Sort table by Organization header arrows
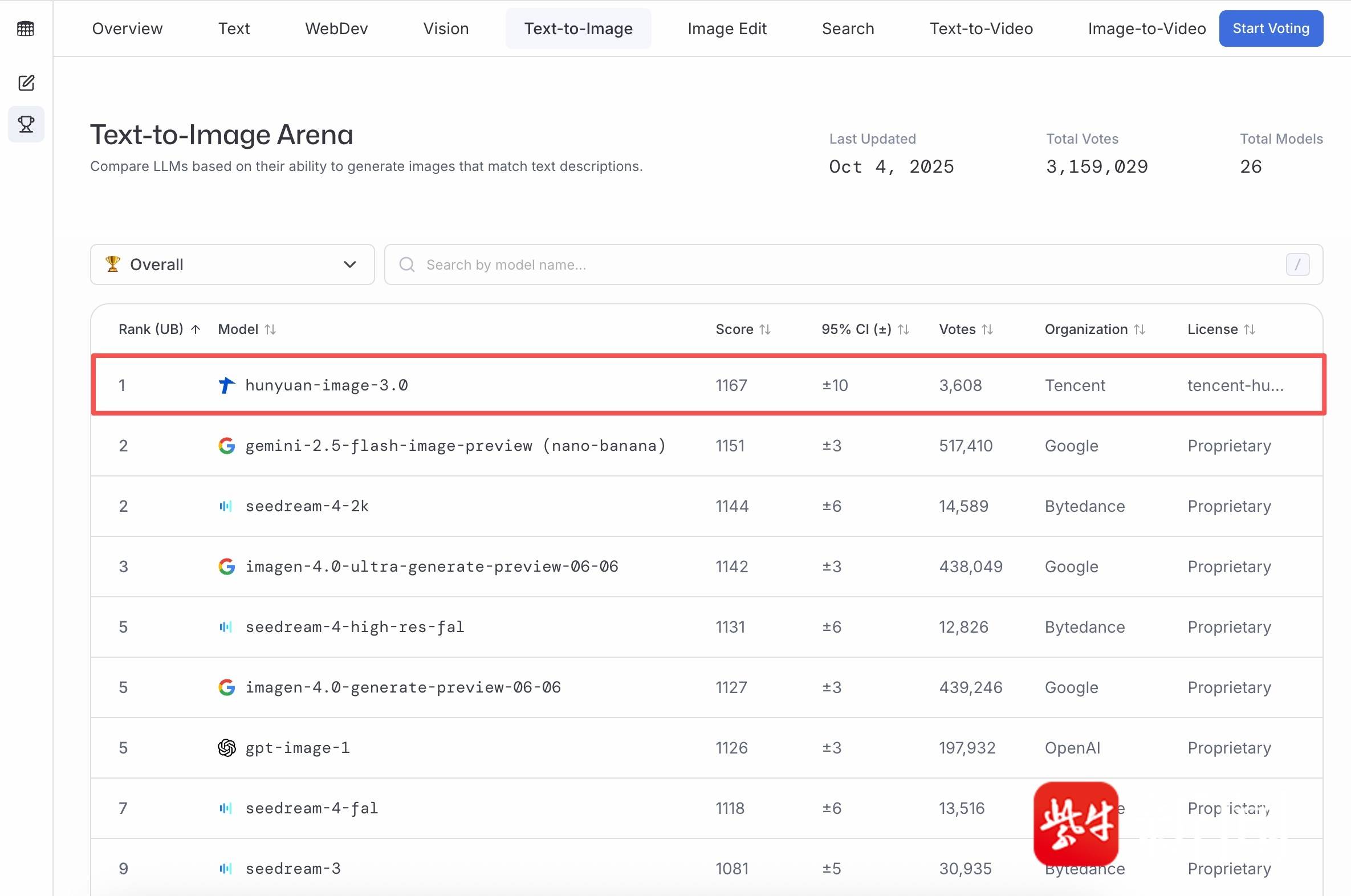This screenshot has height=896, width=1351. pos(1139,329)
